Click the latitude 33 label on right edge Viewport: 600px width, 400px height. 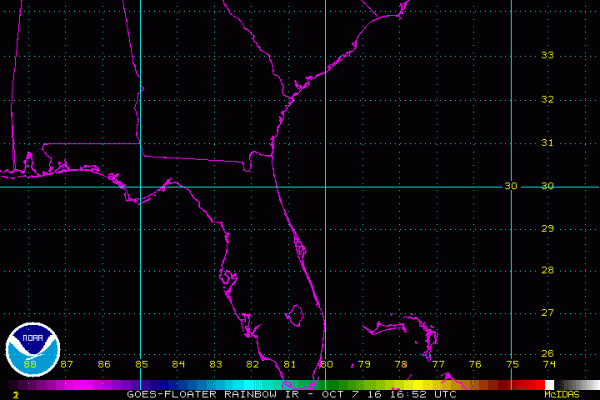tap(547, 55)
